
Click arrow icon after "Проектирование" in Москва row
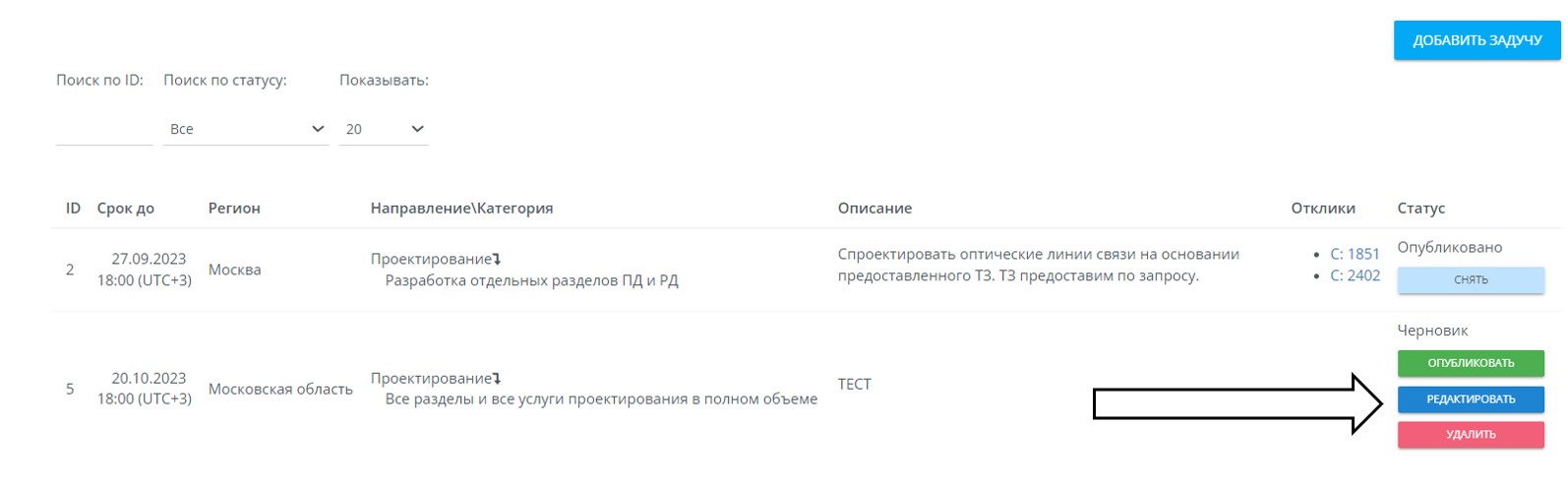point(497,260)
